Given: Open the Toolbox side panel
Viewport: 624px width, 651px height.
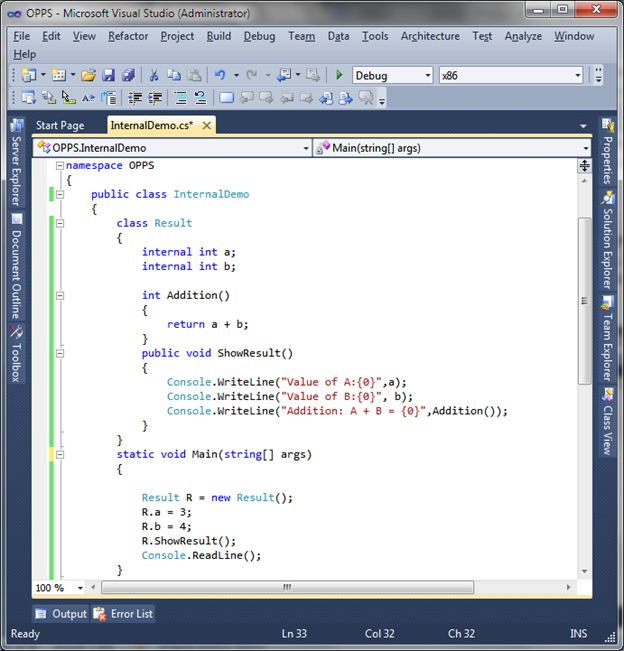Looking at the screenshot, I should click(x=16, y=354).
